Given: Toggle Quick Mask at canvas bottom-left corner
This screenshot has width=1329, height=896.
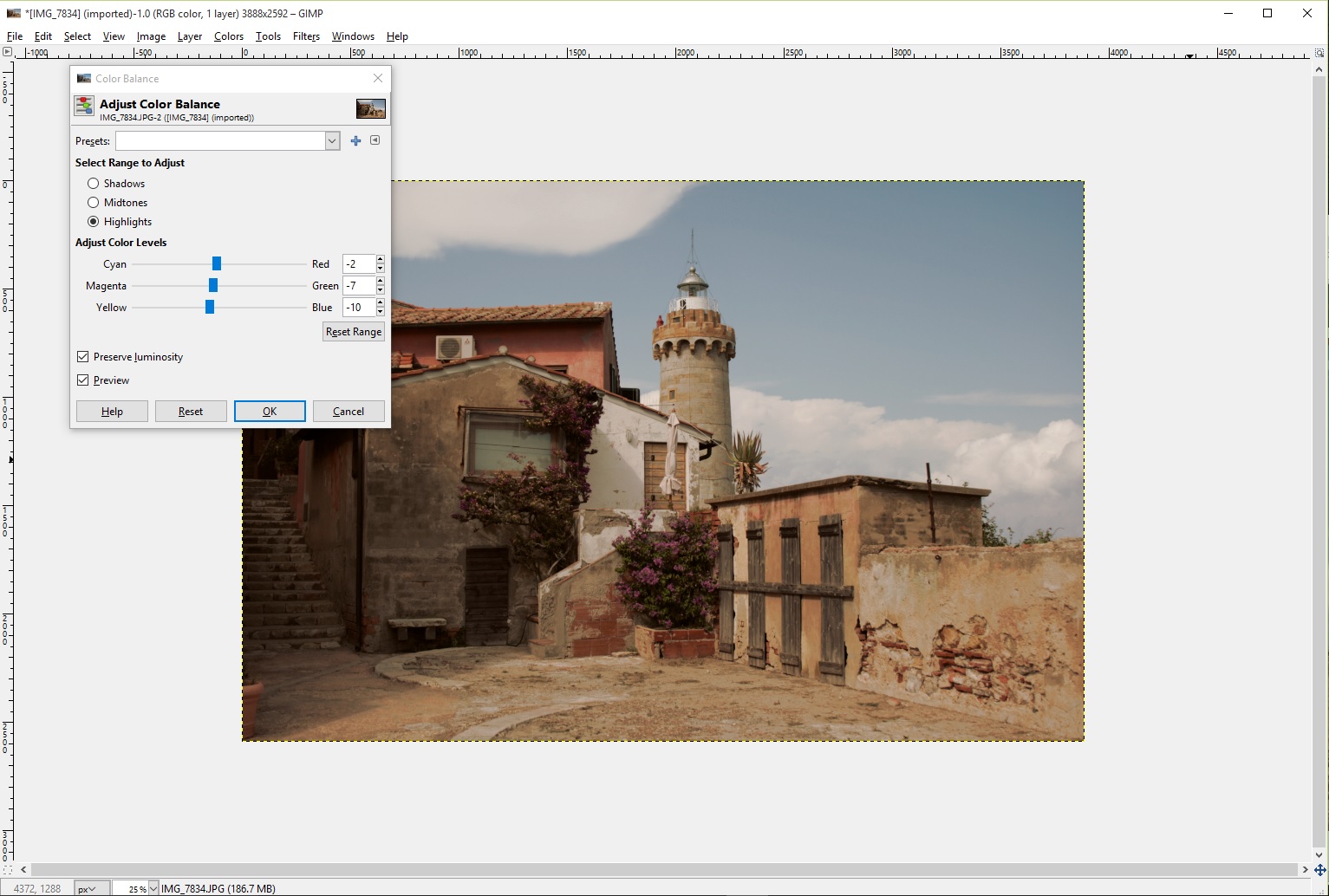Looking at the screenshot, I should 8,869.
